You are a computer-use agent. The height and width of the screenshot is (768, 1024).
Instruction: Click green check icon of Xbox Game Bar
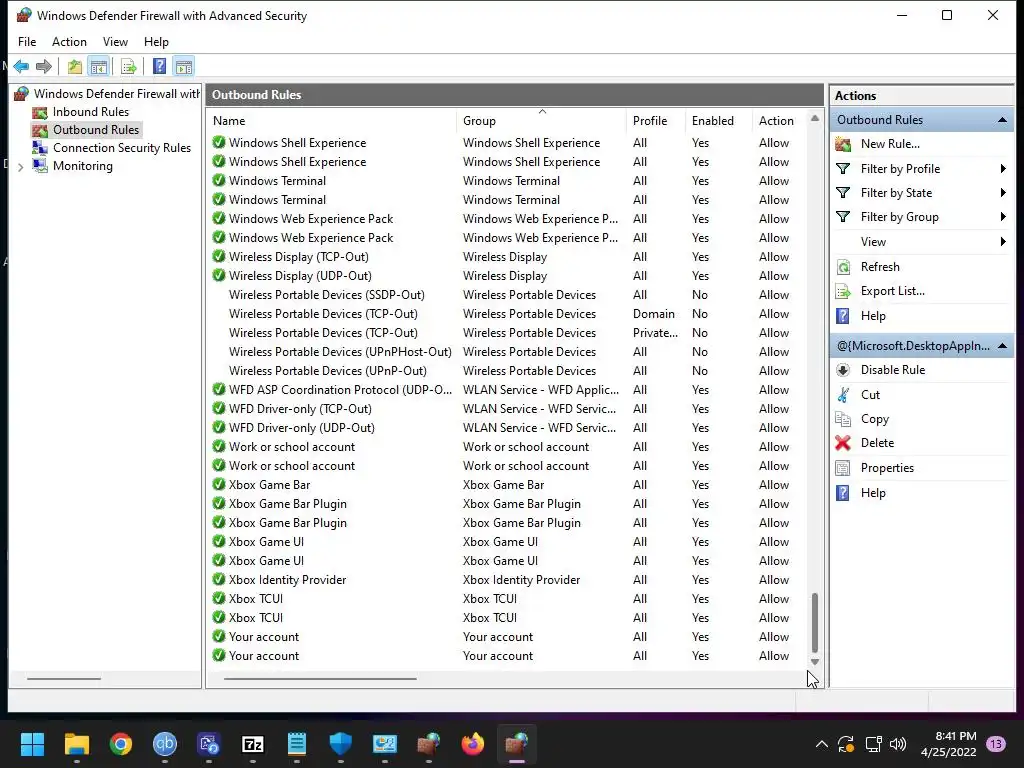219,485
